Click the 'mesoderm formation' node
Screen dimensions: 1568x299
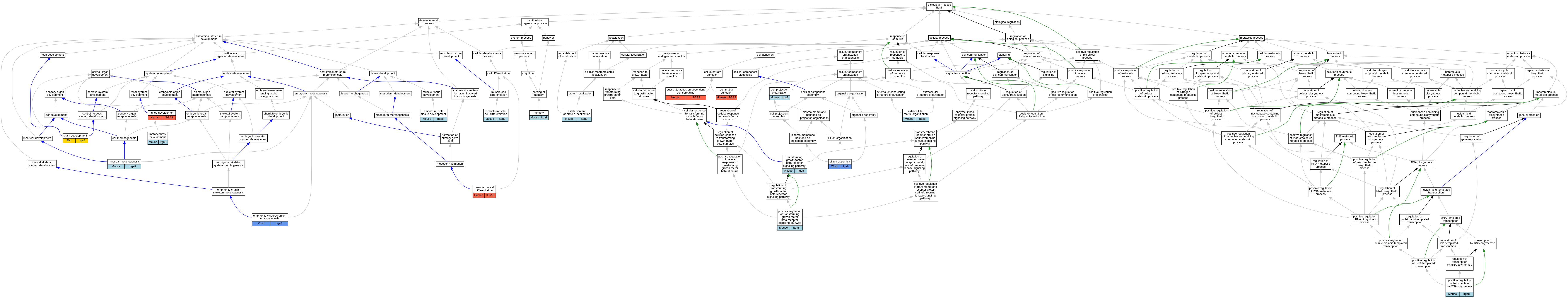tap(450, 164)
